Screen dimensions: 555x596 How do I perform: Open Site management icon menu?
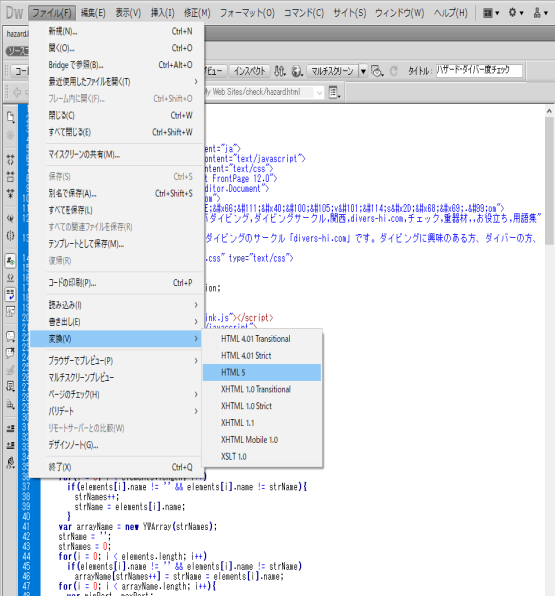click(x=540, y=13)
